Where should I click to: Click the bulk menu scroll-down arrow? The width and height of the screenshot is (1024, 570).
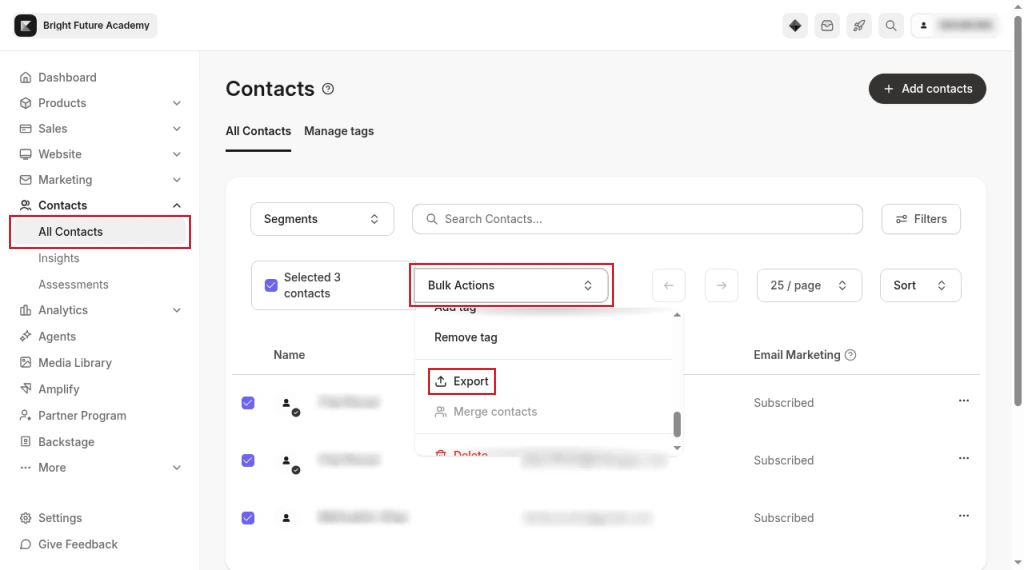pyautogui.click(x=677, y=448)
